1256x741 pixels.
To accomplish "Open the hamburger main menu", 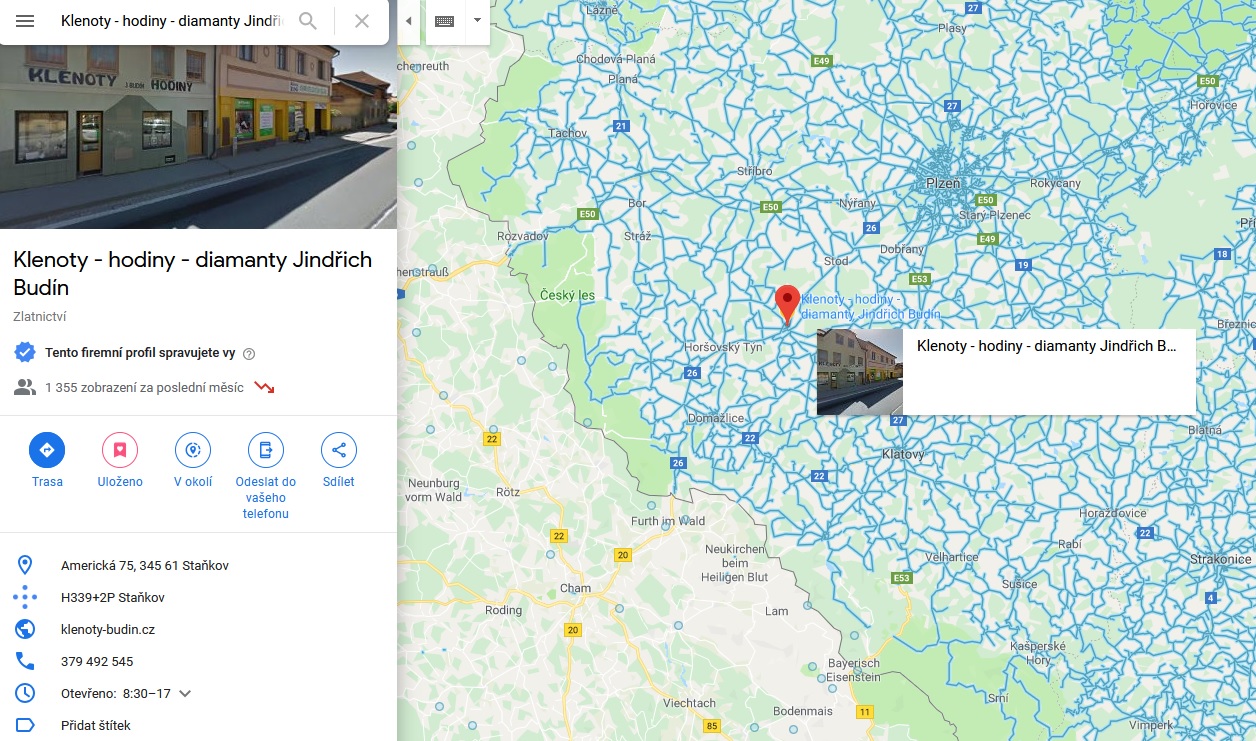I will 25,21.
